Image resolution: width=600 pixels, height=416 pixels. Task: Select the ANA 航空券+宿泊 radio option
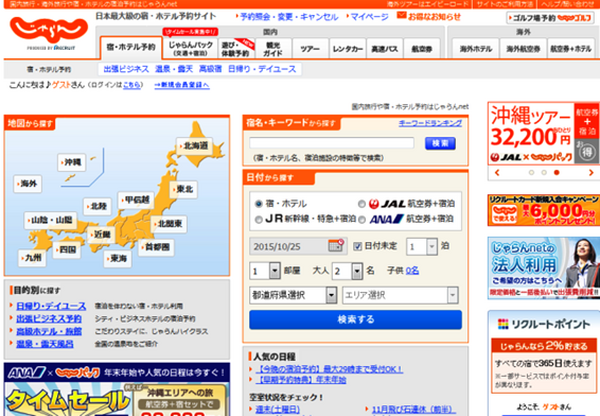[362, 220]
